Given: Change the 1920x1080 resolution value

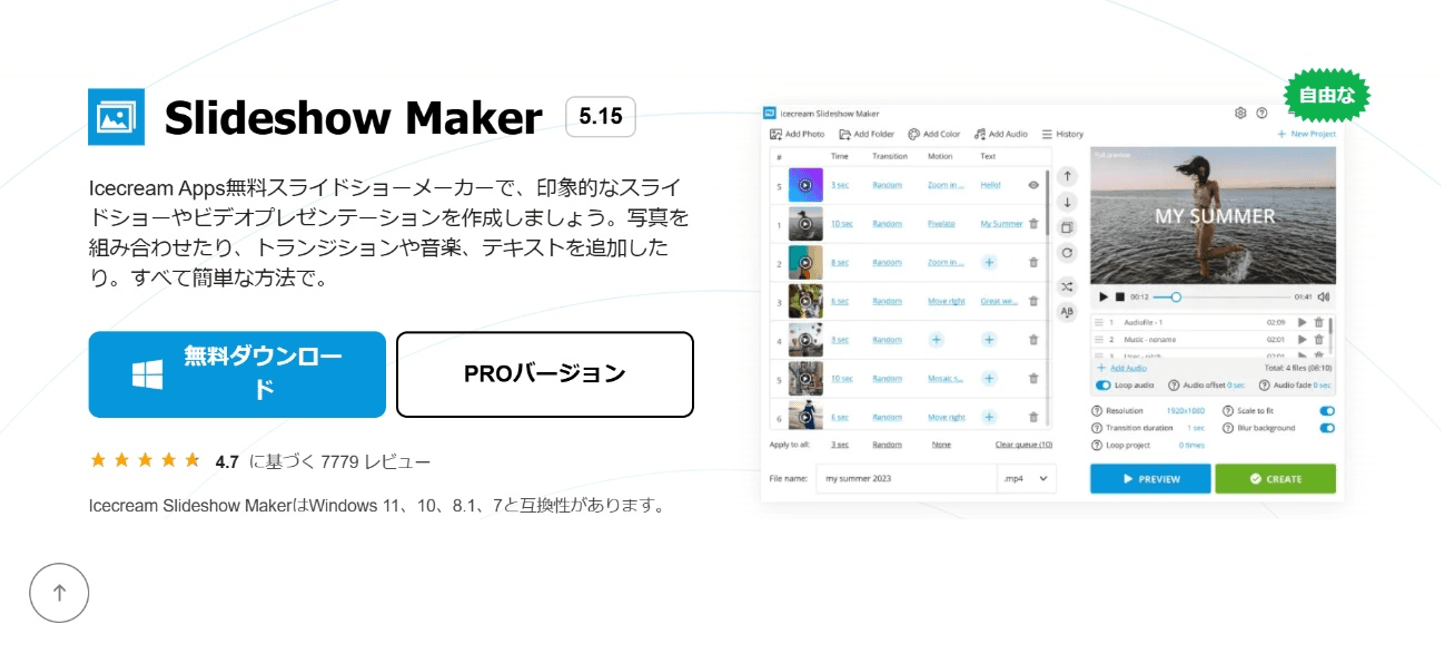Looking at the screenshot, I should 1186,411.
